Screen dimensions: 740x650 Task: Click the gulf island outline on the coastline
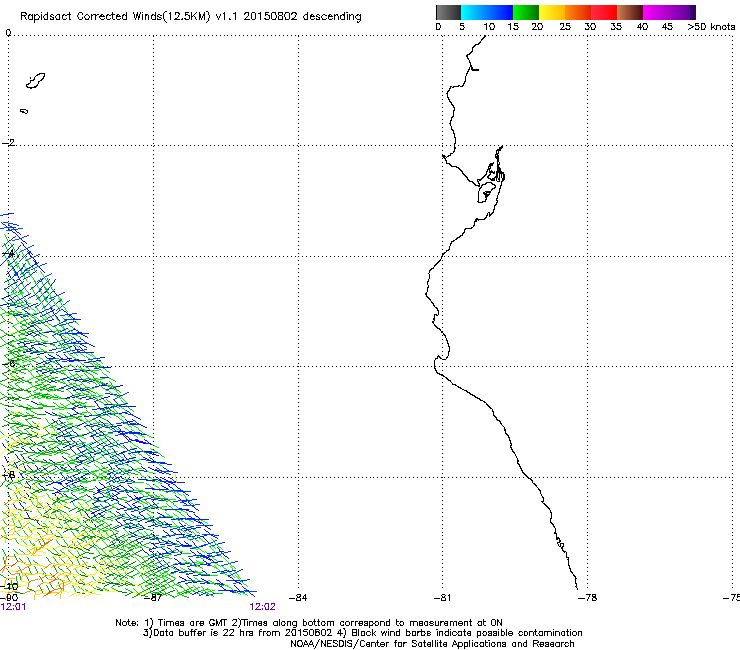pos(487,192)
